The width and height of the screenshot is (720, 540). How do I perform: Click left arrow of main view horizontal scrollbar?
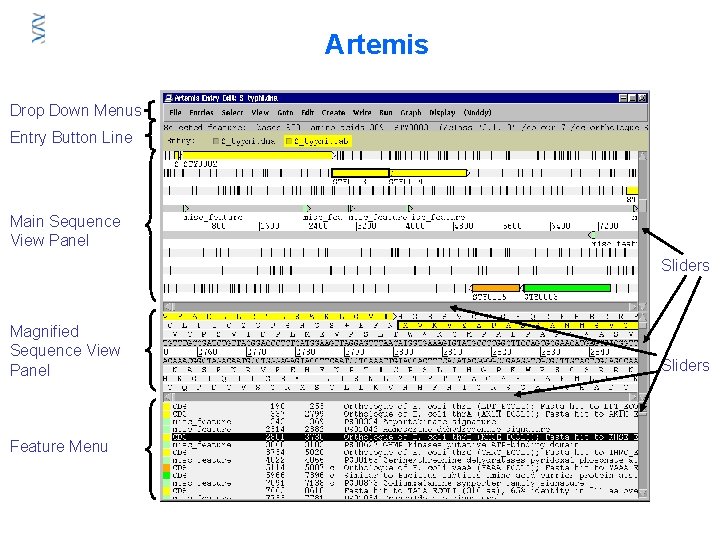point(169,306)
